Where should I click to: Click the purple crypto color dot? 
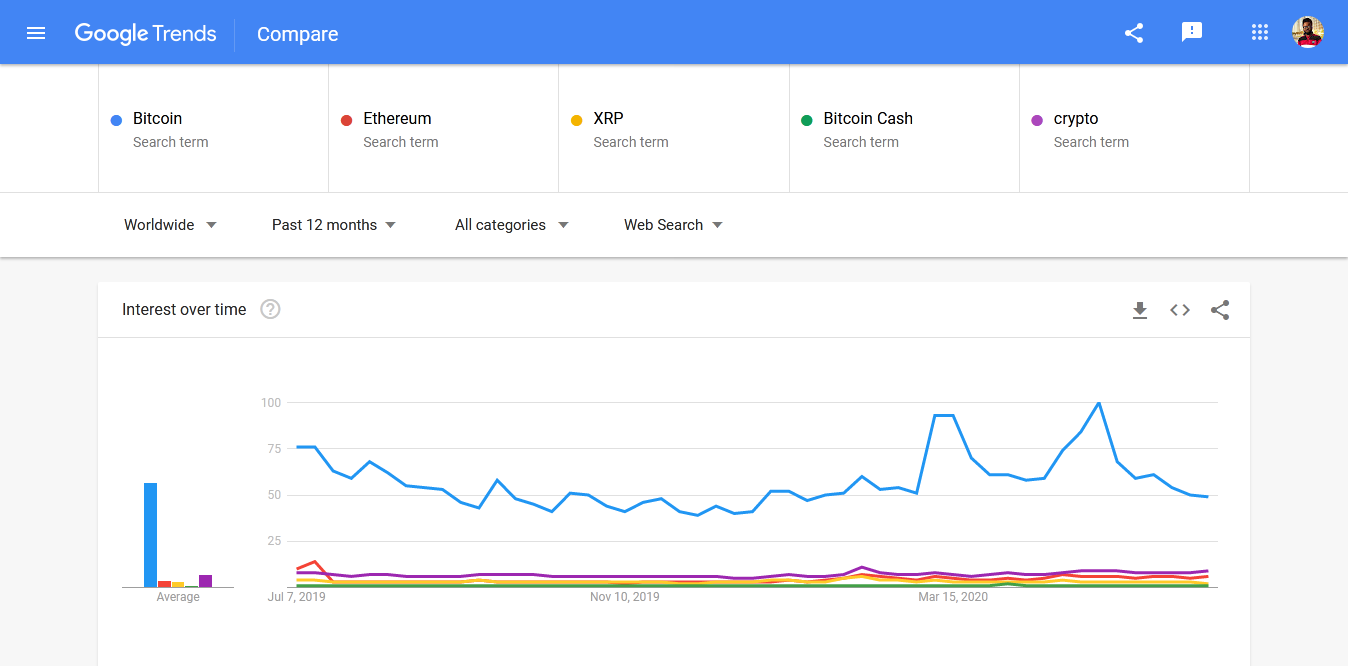[x=1037, y=121]
